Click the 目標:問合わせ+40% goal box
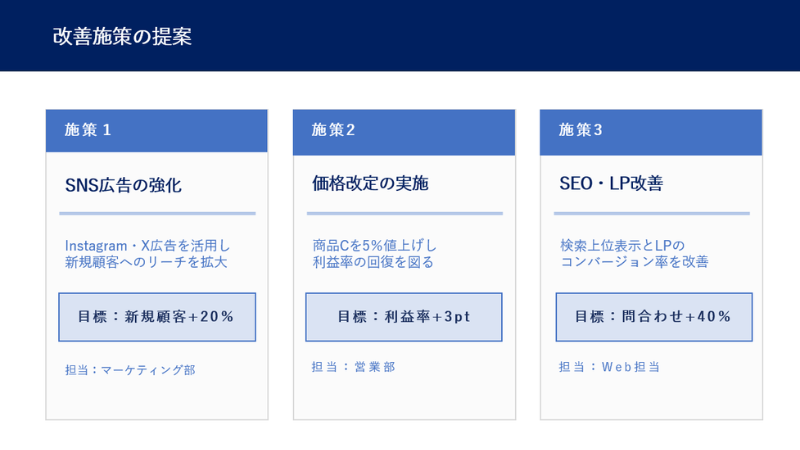 click(654, 317)
